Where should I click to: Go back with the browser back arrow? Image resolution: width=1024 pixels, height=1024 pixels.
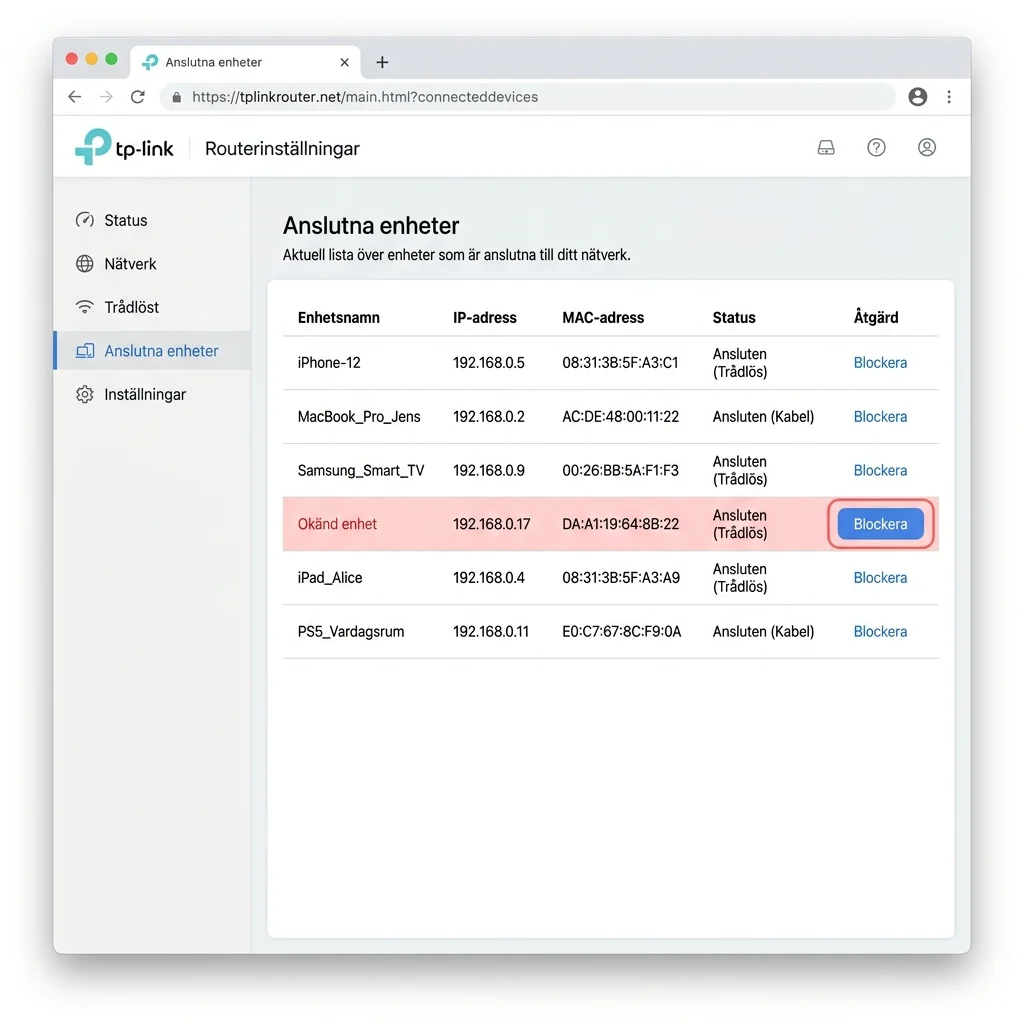(x=74, y=97)
